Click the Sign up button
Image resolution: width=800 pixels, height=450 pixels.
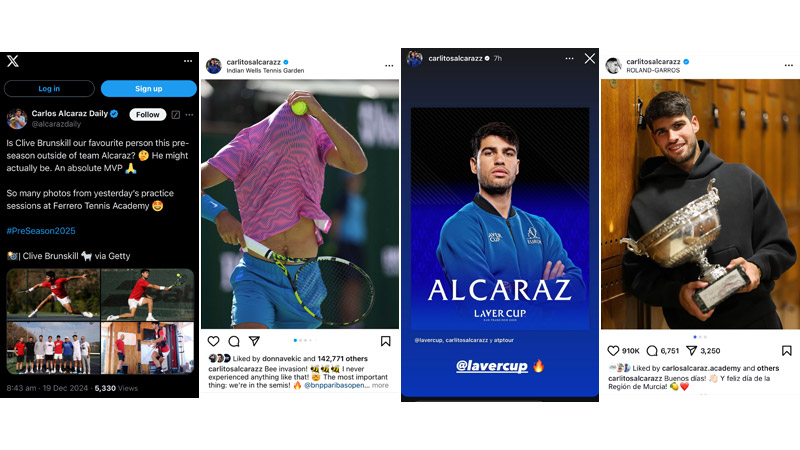[x=148, y=88]
